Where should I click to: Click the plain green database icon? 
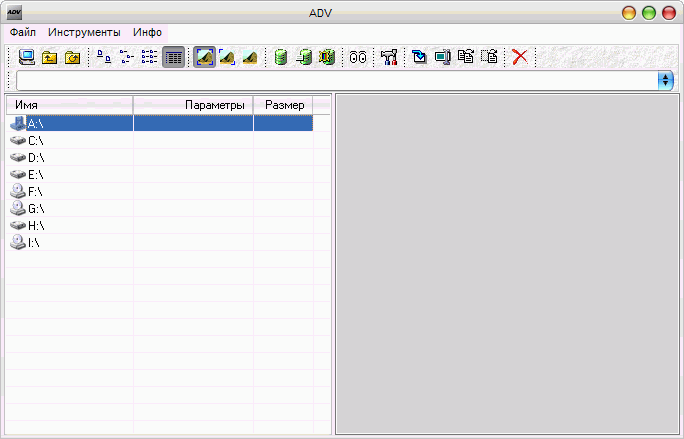click(281, 57)
